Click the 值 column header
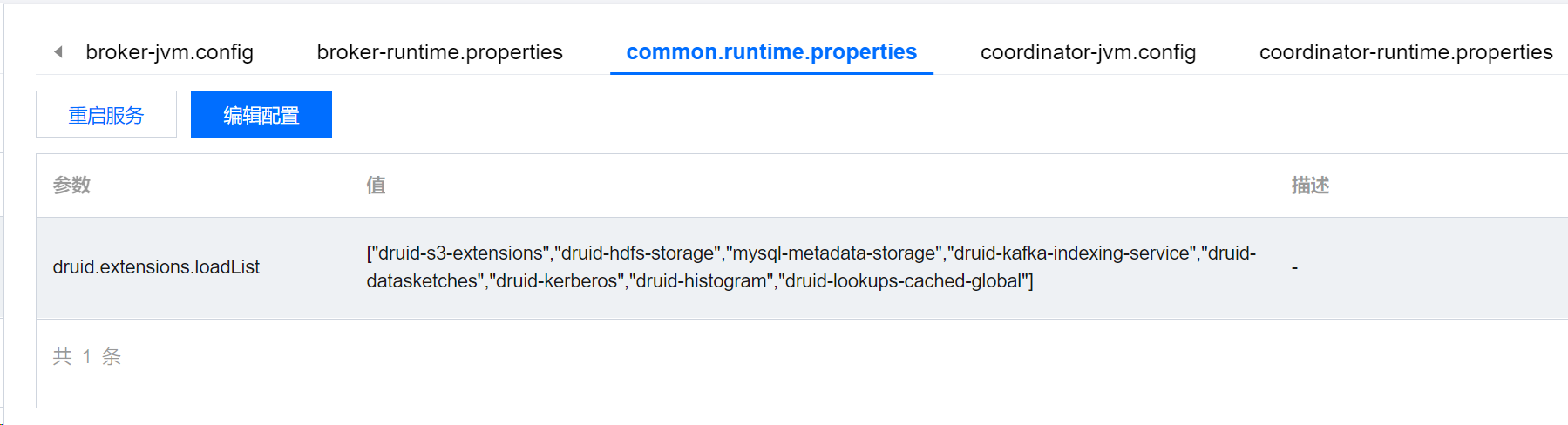This screenshot has height=425, width=1568. click(x=376, y=186)
